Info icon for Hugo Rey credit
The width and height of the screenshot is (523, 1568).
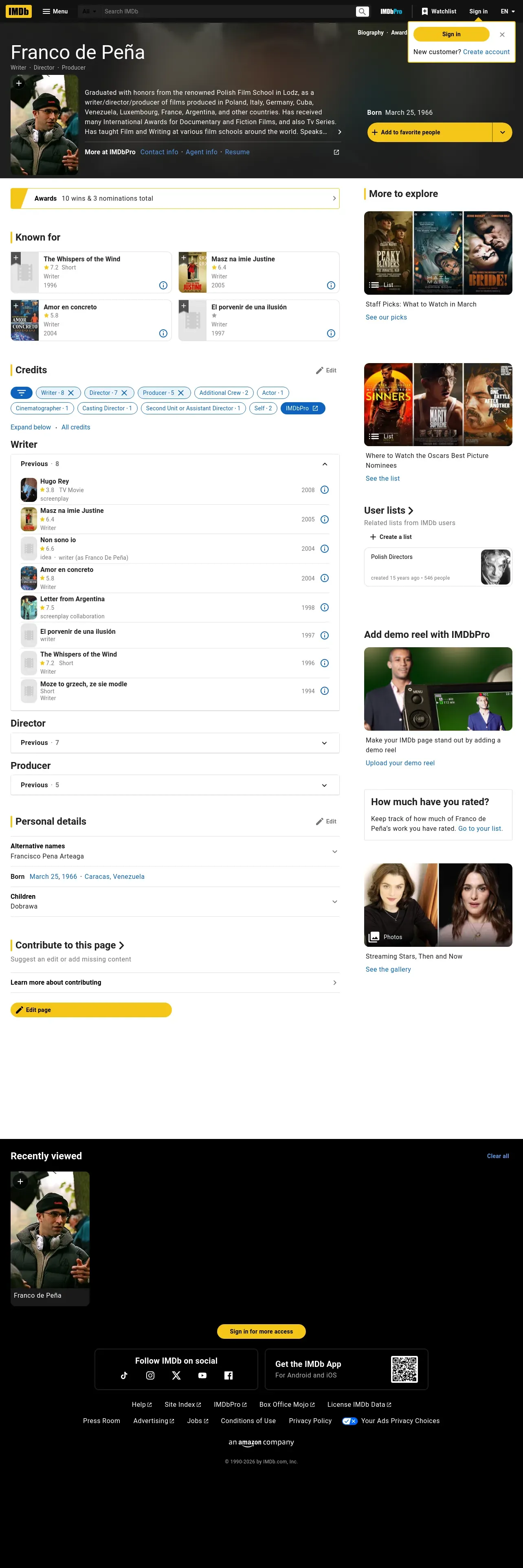pos(325,490)
